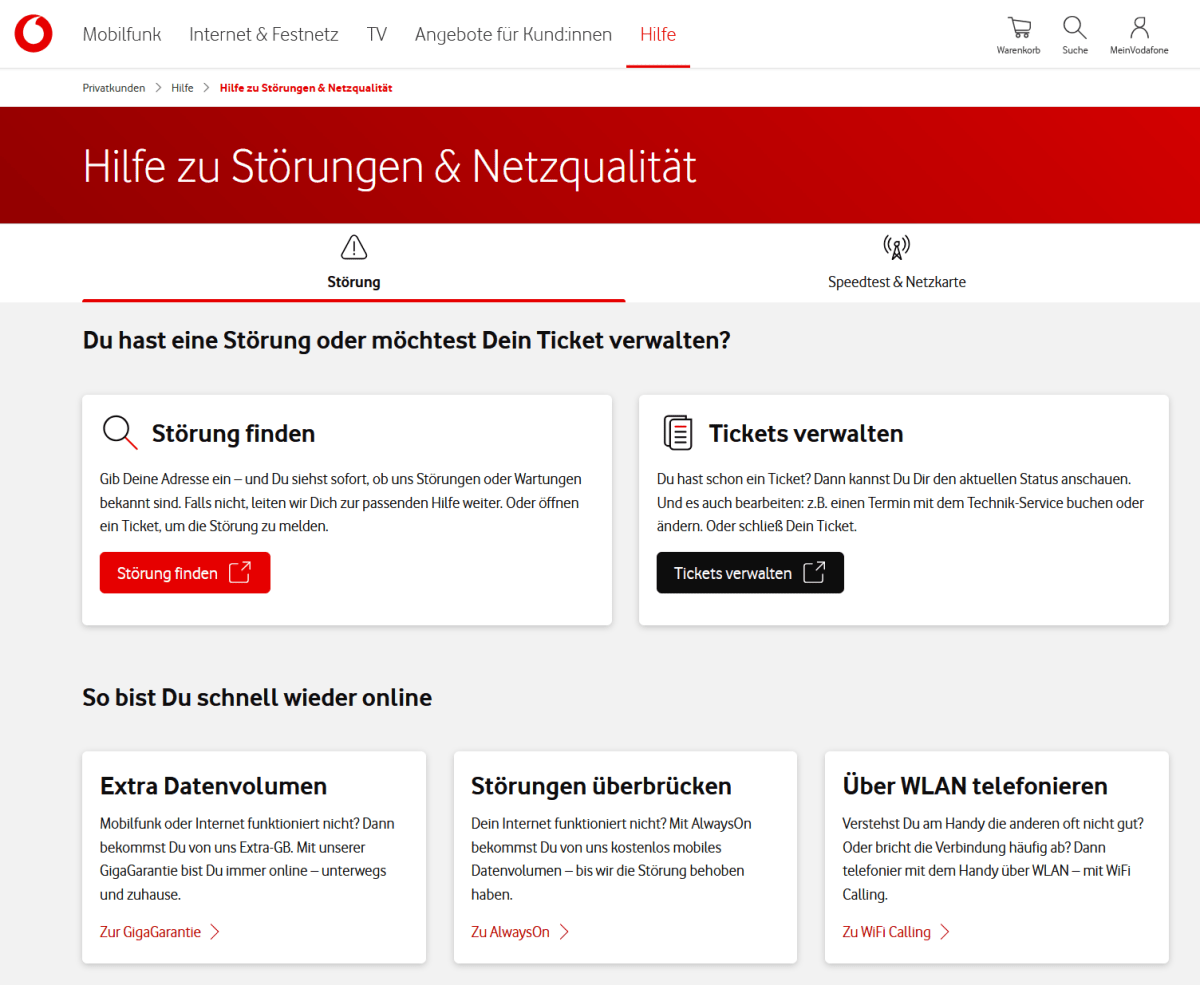The width and height of the screenshot is (1200, 985).
Task: Follow the Zu WiFi Calling link
Action: pyautogui.click(x=888, y=931)
